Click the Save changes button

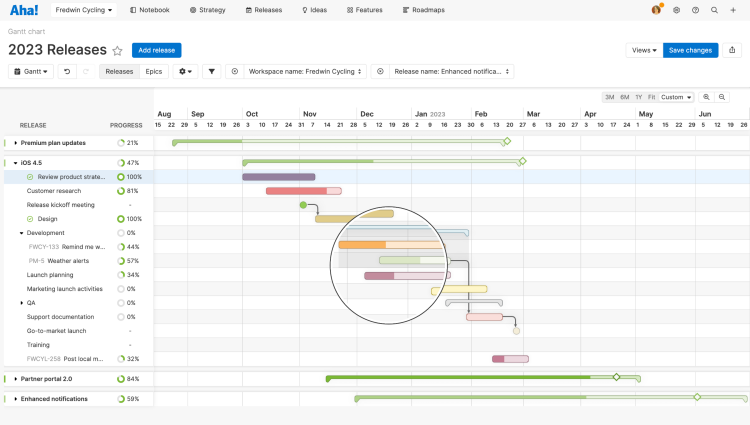tap(691, 50)
